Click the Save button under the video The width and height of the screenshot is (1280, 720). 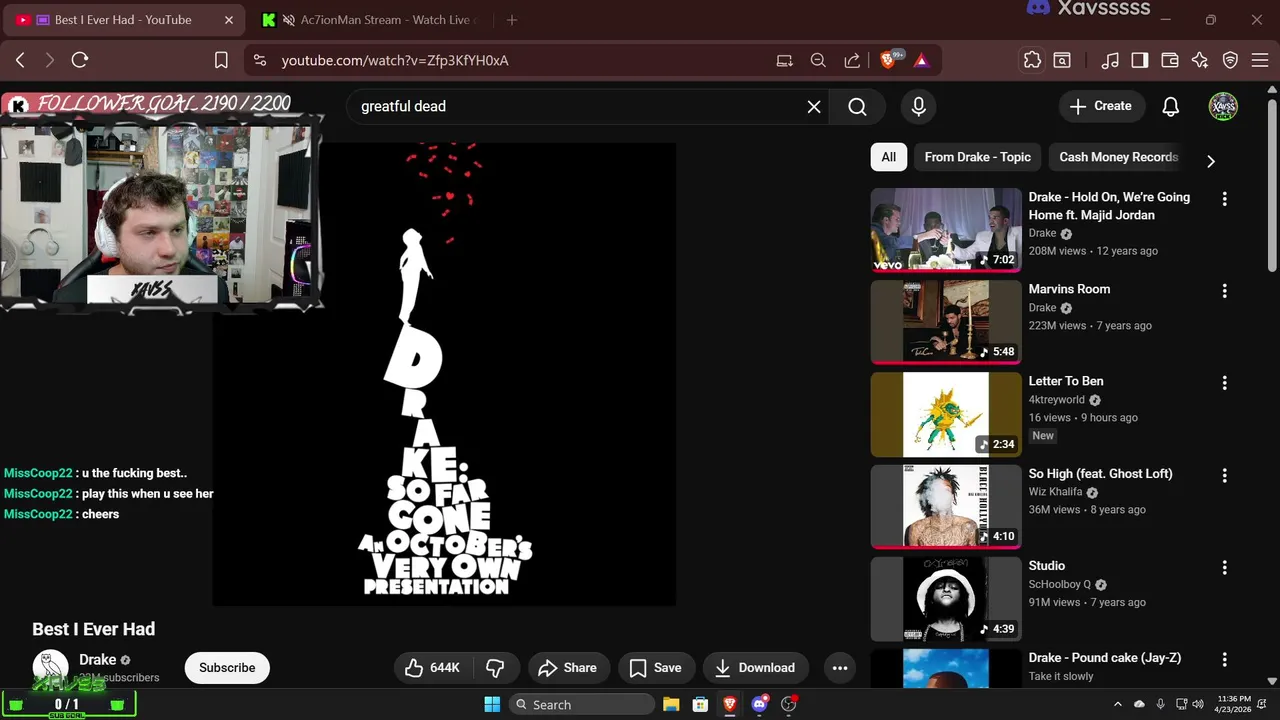(x=655, y=668)
